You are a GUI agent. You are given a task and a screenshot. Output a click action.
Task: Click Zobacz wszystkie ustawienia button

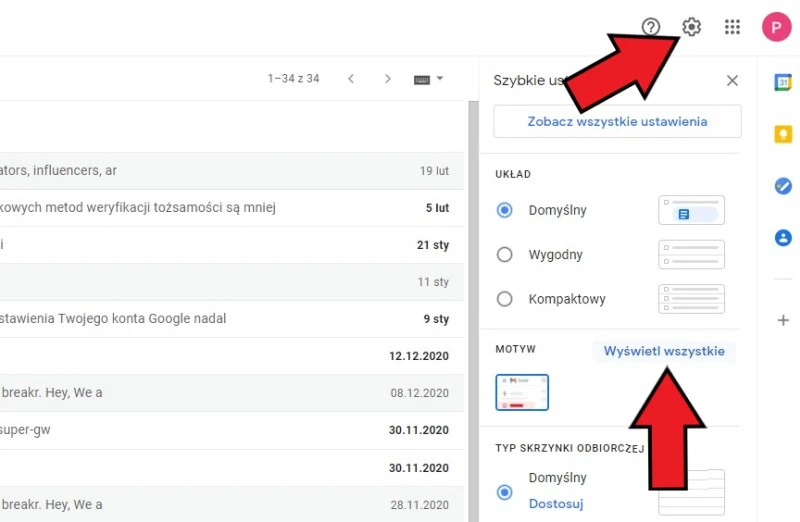pos(617,121)
